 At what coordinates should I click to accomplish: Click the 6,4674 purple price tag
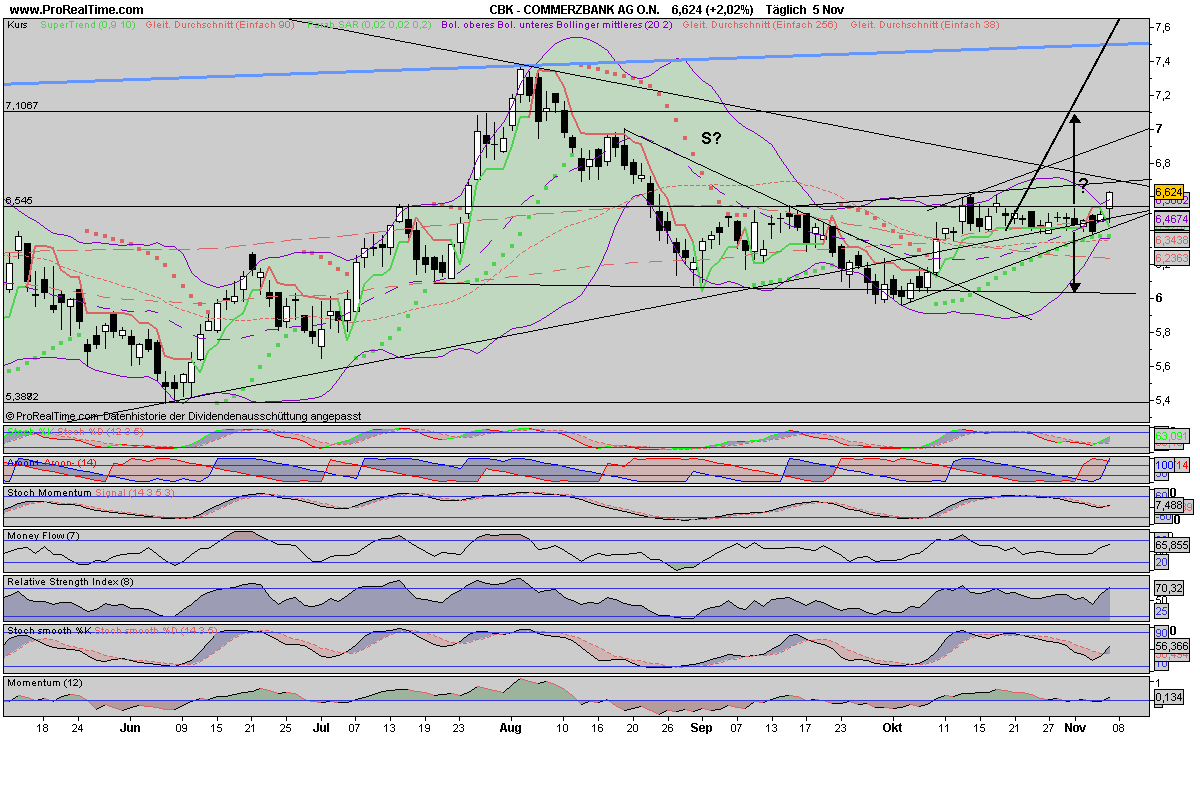1171,218
